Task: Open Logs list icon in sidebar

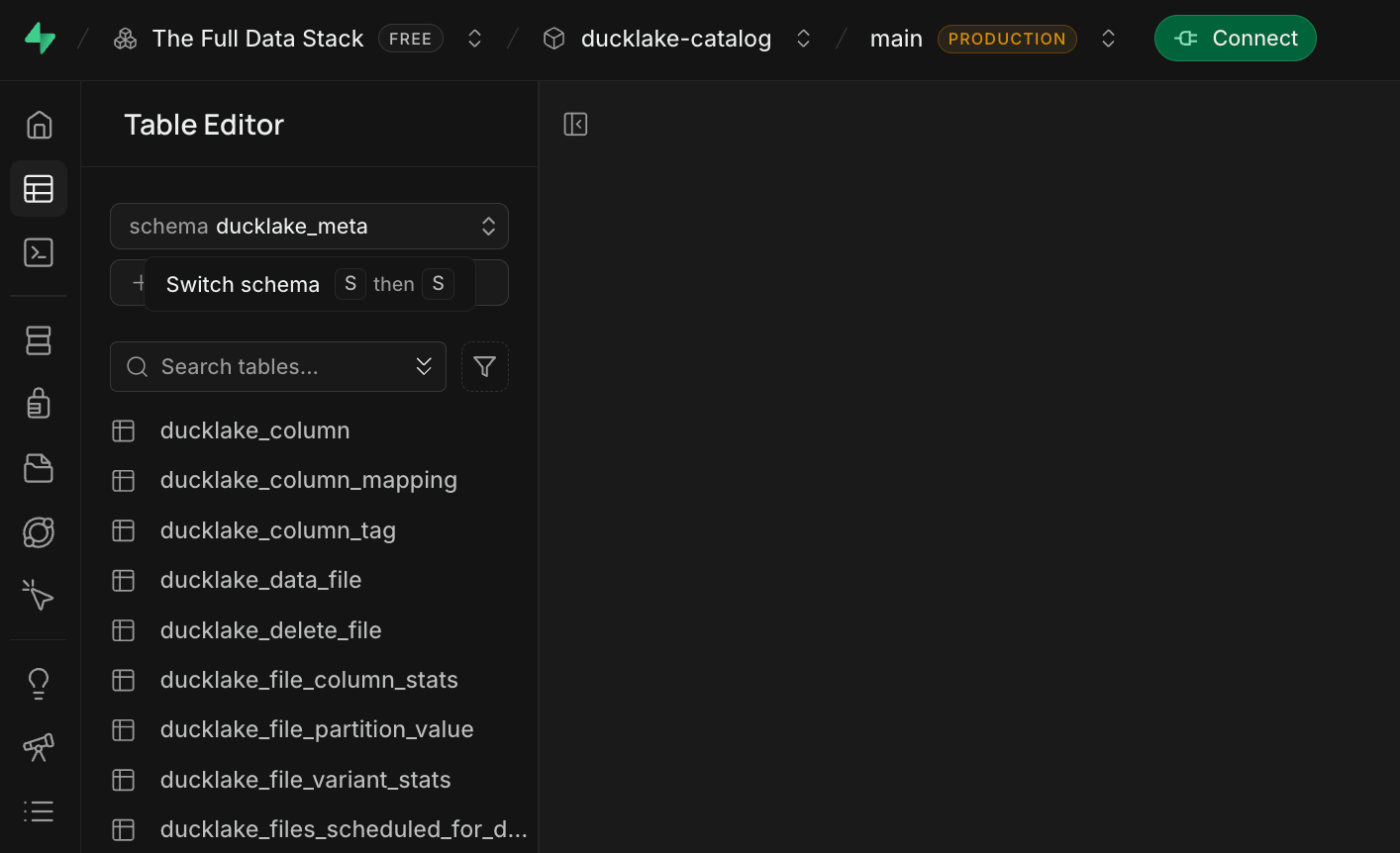Action: (39, 811)
